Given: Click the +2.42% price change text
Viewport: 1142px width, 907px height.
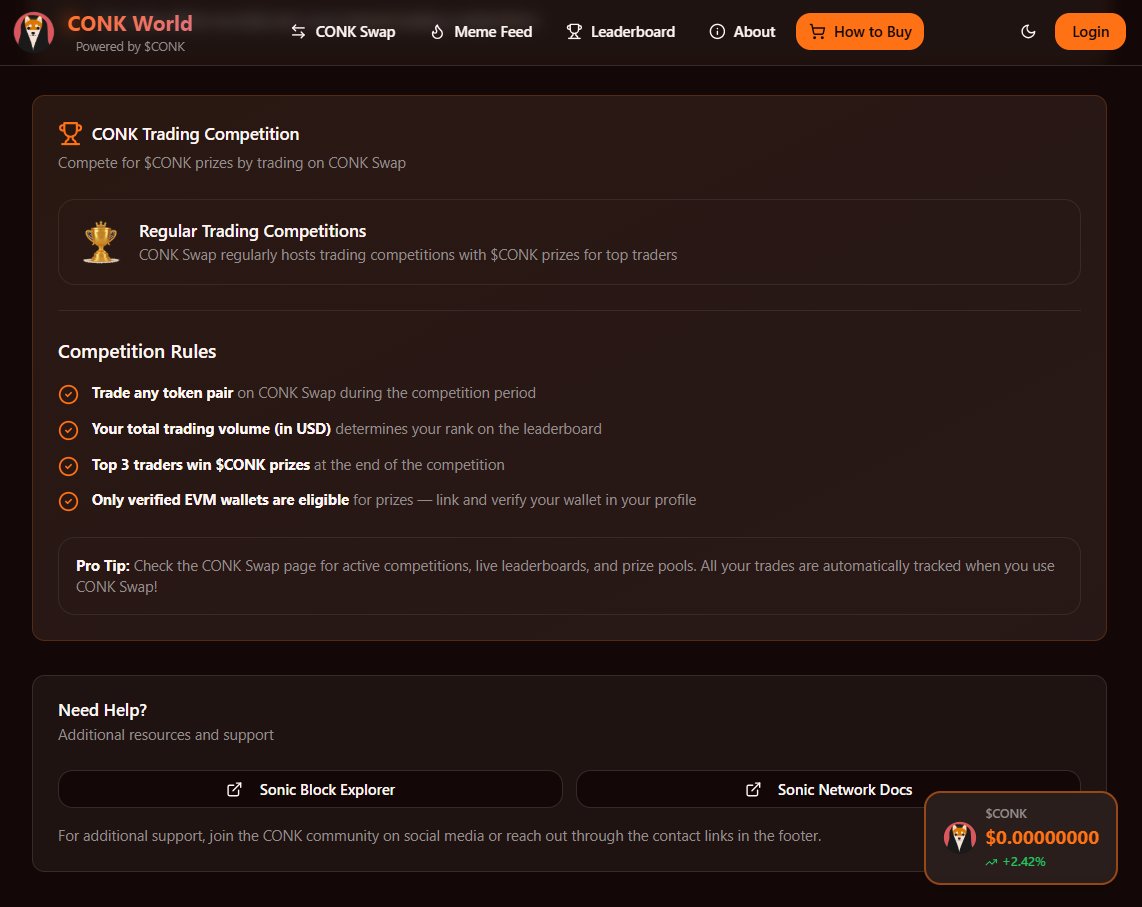Looking at the screenshot, I should [1023, 862].
